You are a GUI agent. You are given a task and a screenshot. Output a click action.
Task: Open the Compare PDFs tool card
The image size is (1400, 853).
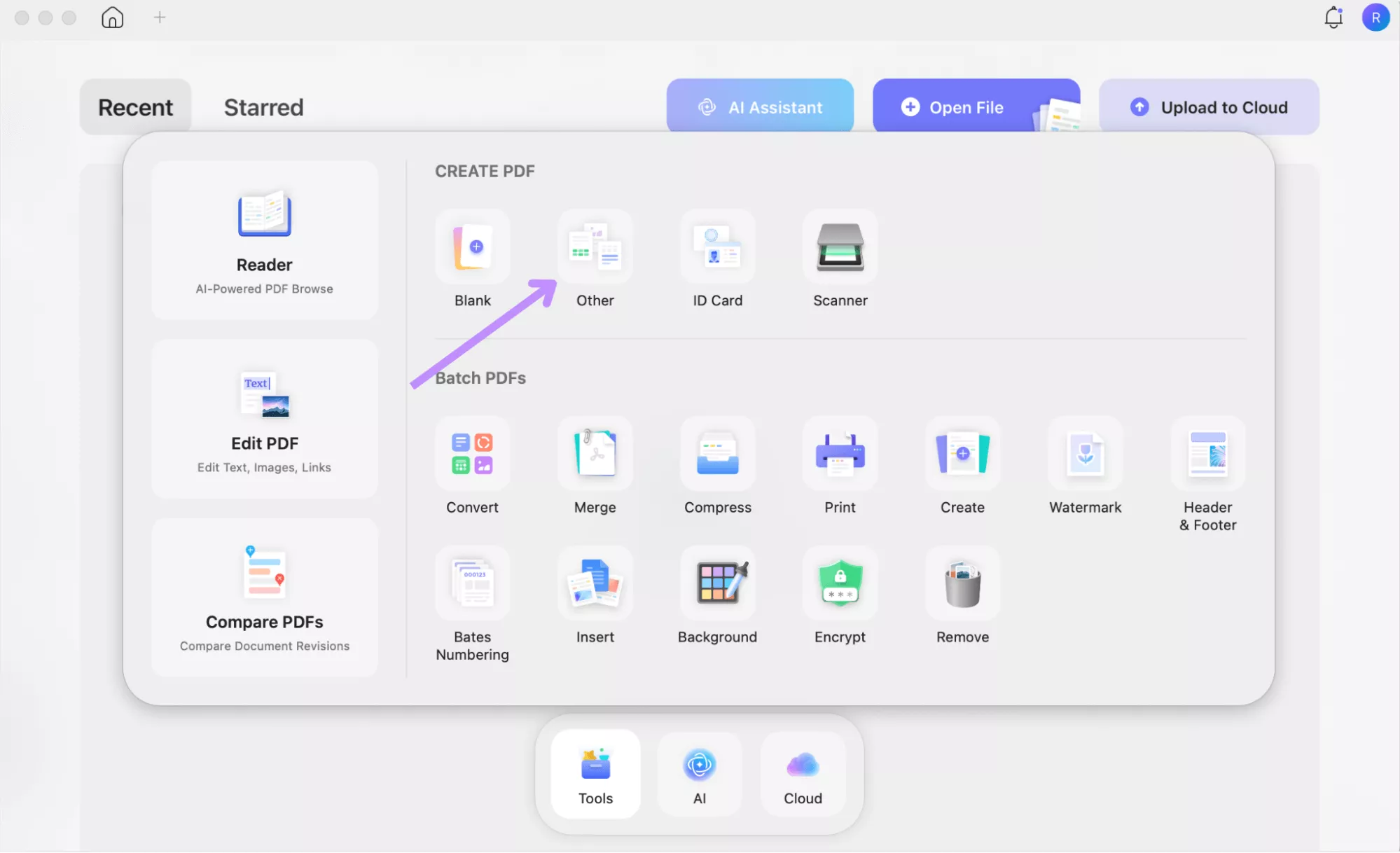pos(264,597)
